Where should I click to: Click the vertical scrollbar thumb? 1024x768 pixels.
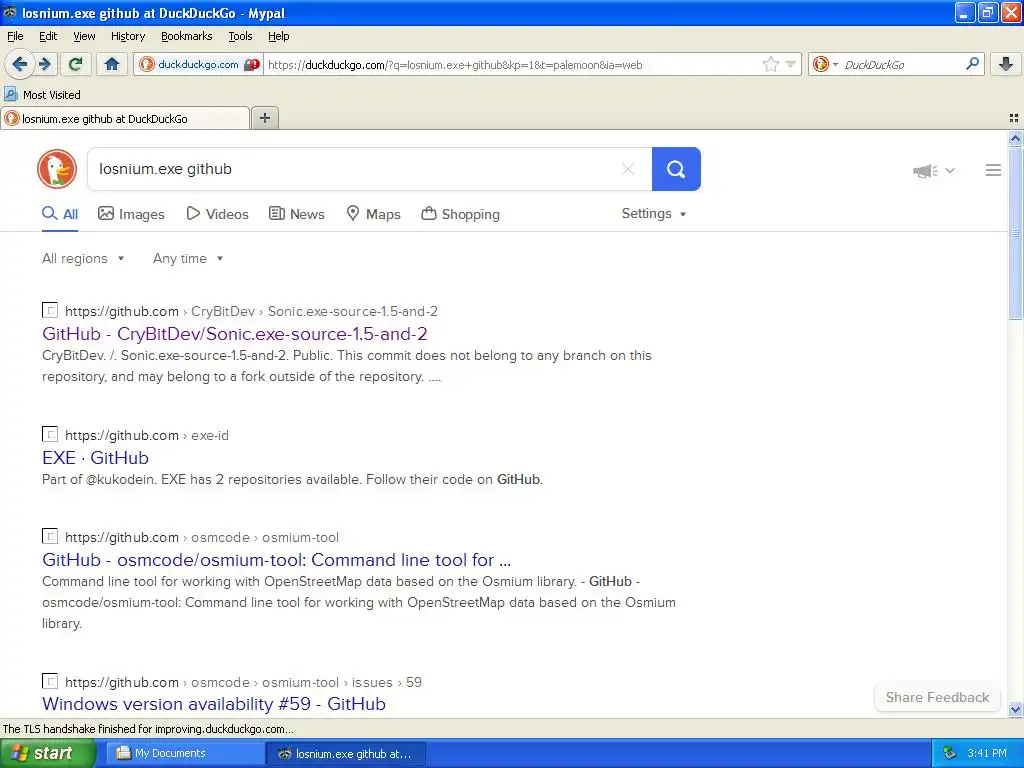1015,232
